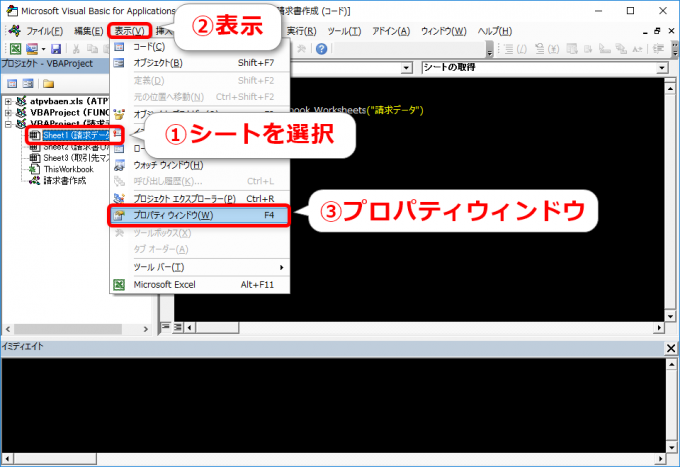Image resolution: width=680 pixels, height=467 pixels.
Task: Open the object combo box dropdown arrow
Action: point(406,68)
